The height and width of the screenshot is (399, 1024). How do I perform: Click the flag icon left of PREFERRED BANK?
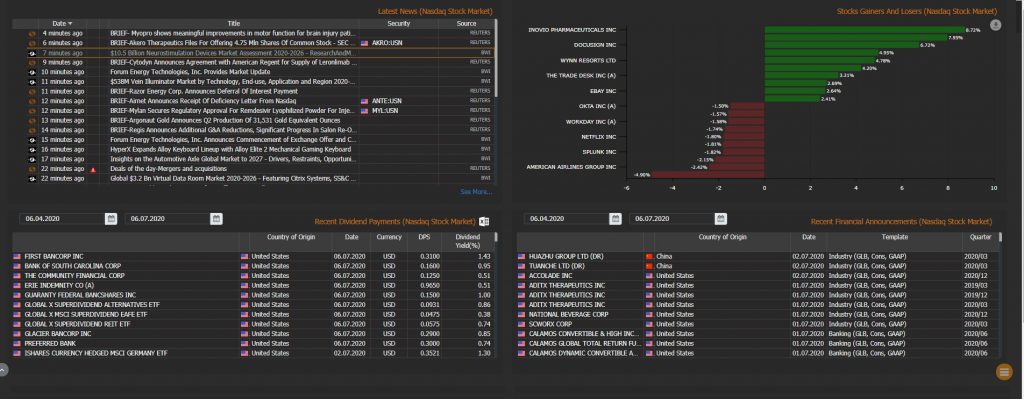pyautogui.click(x=17, y=343)
